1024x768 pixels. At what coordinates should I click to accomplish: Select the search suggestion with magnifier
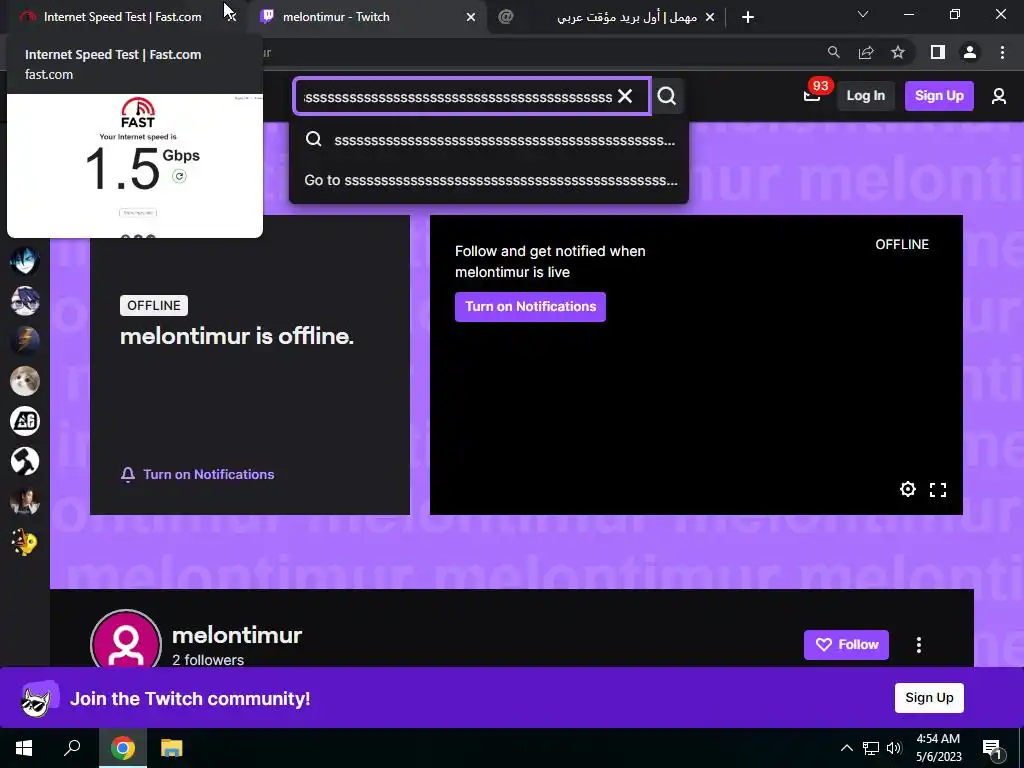click(489, 140)
